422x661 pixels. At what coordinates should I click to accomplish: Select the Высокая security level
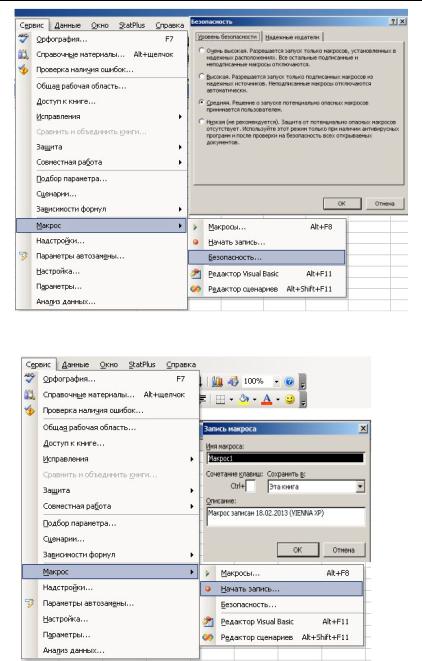coord(202,77)
